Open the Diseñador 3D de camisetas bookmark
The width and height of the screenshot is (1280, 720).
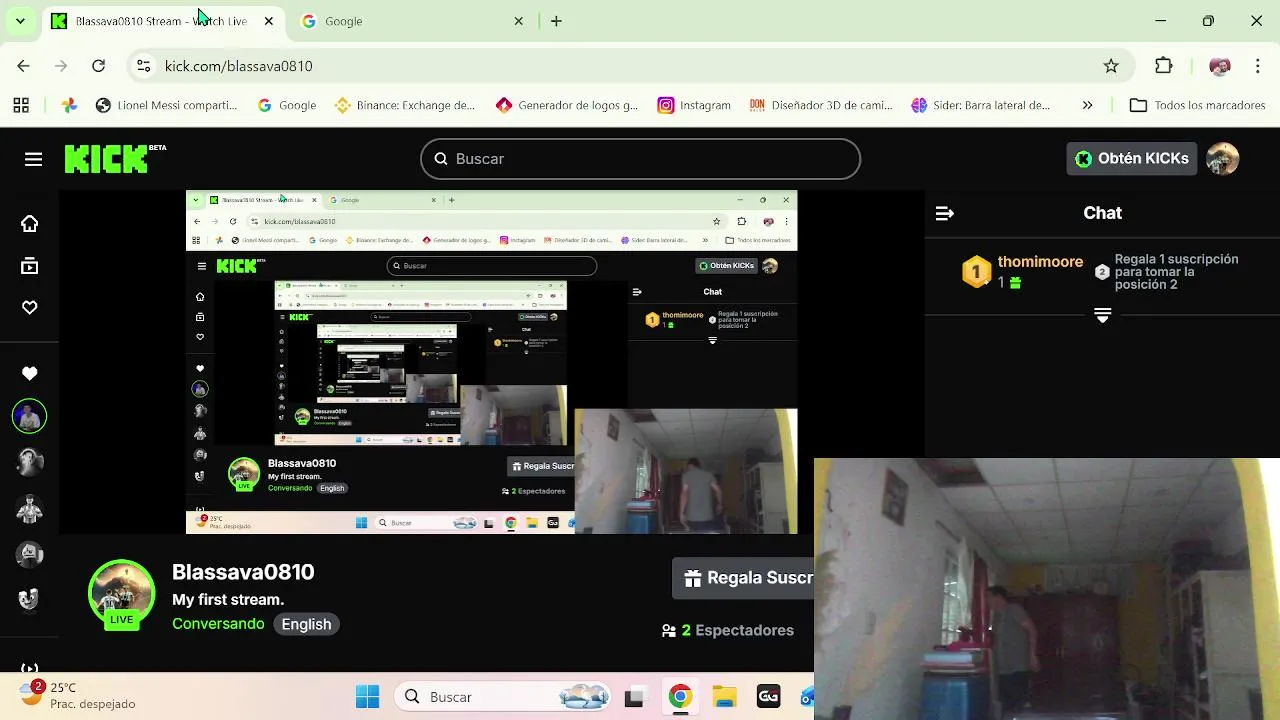pos(821,105)
